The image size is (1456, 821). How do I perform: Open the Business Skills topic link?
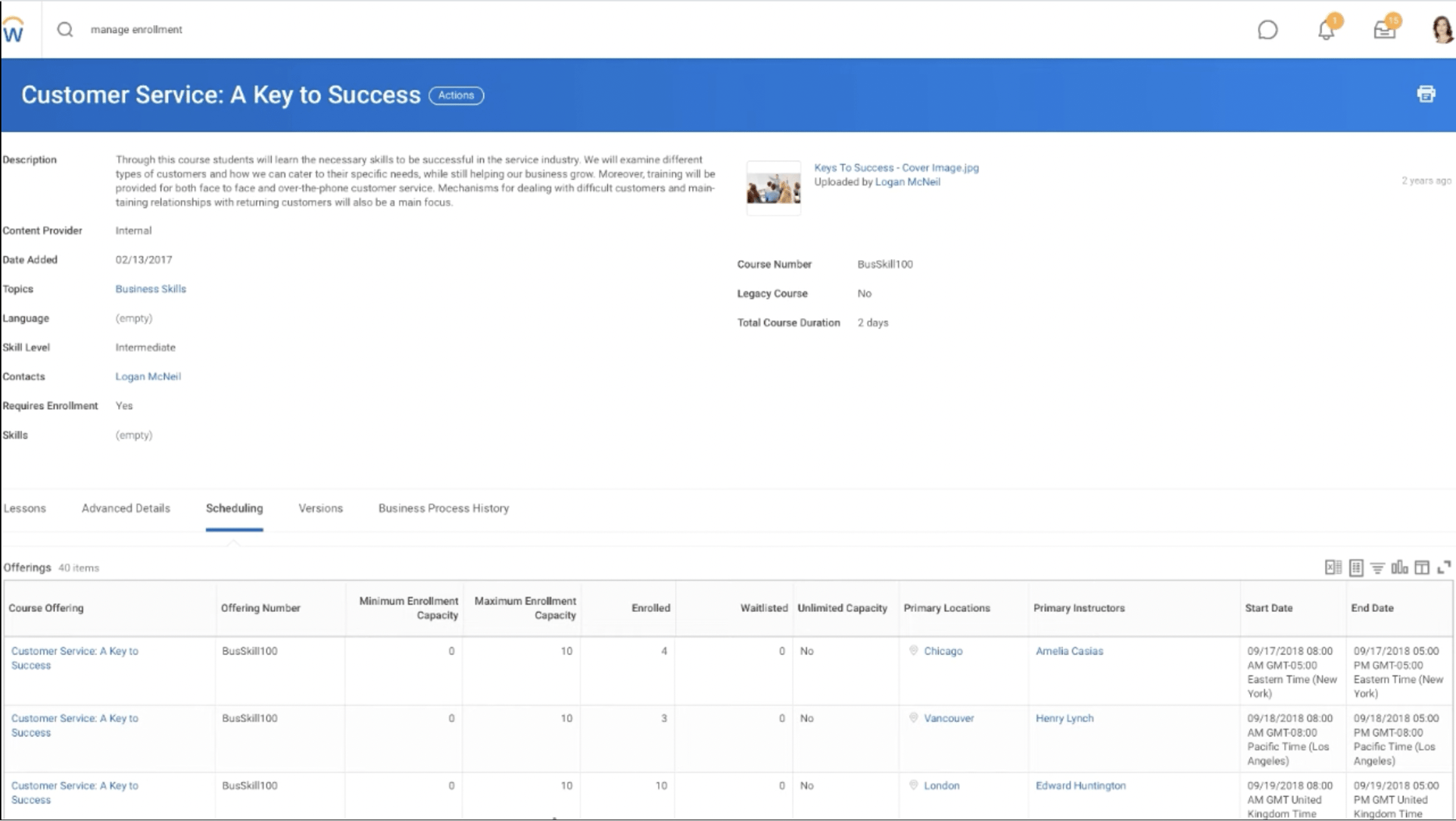(x=151, y=289)
